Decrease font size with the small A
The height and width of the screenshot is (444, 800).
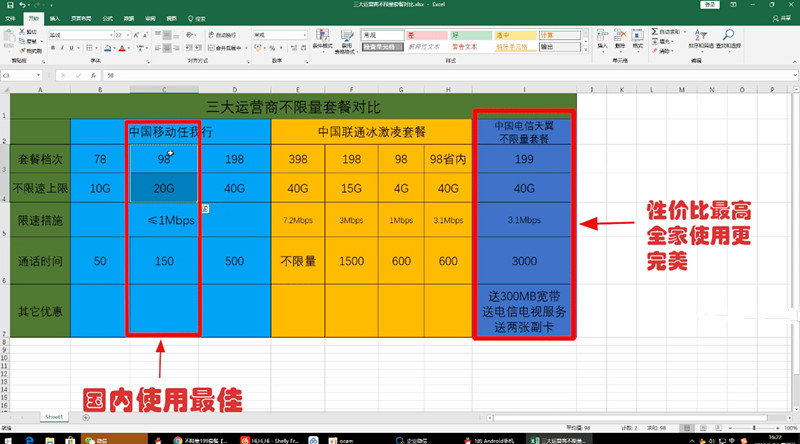[x=145, y=35]
